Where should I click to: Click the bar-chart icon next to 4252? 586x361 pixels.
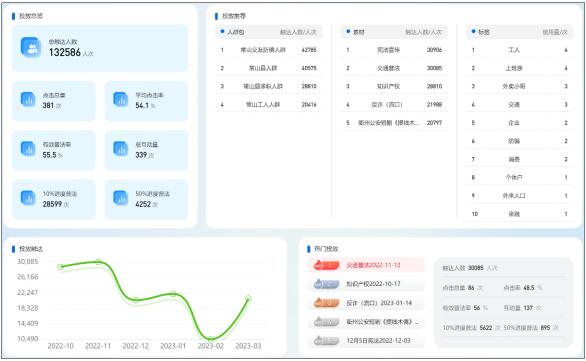[x=120, y=198]
